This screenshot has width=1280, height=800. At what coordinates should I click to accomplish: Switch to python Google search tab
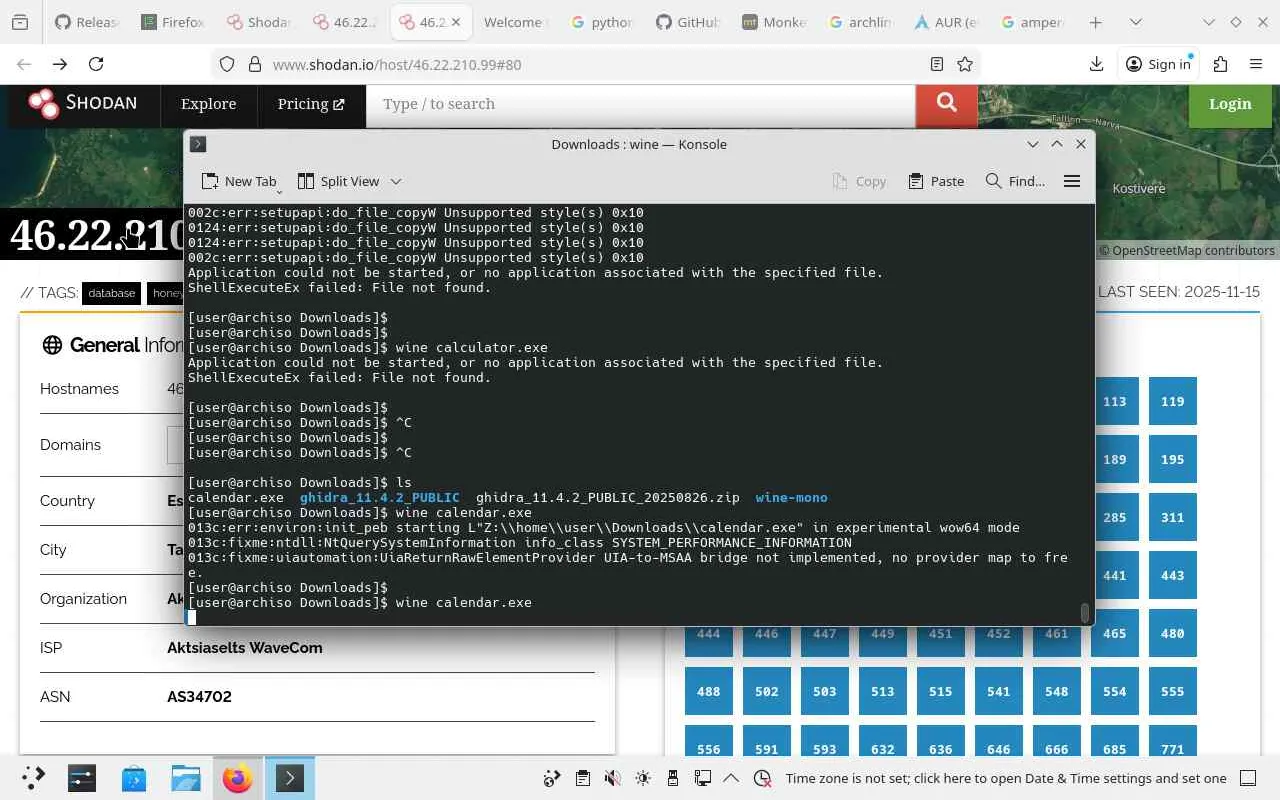(x=601, y=22)
